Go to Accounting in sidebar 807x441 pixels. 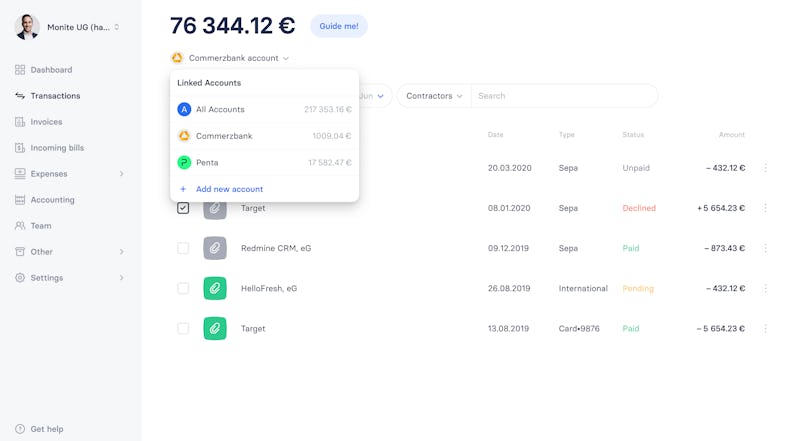[52, 200]
